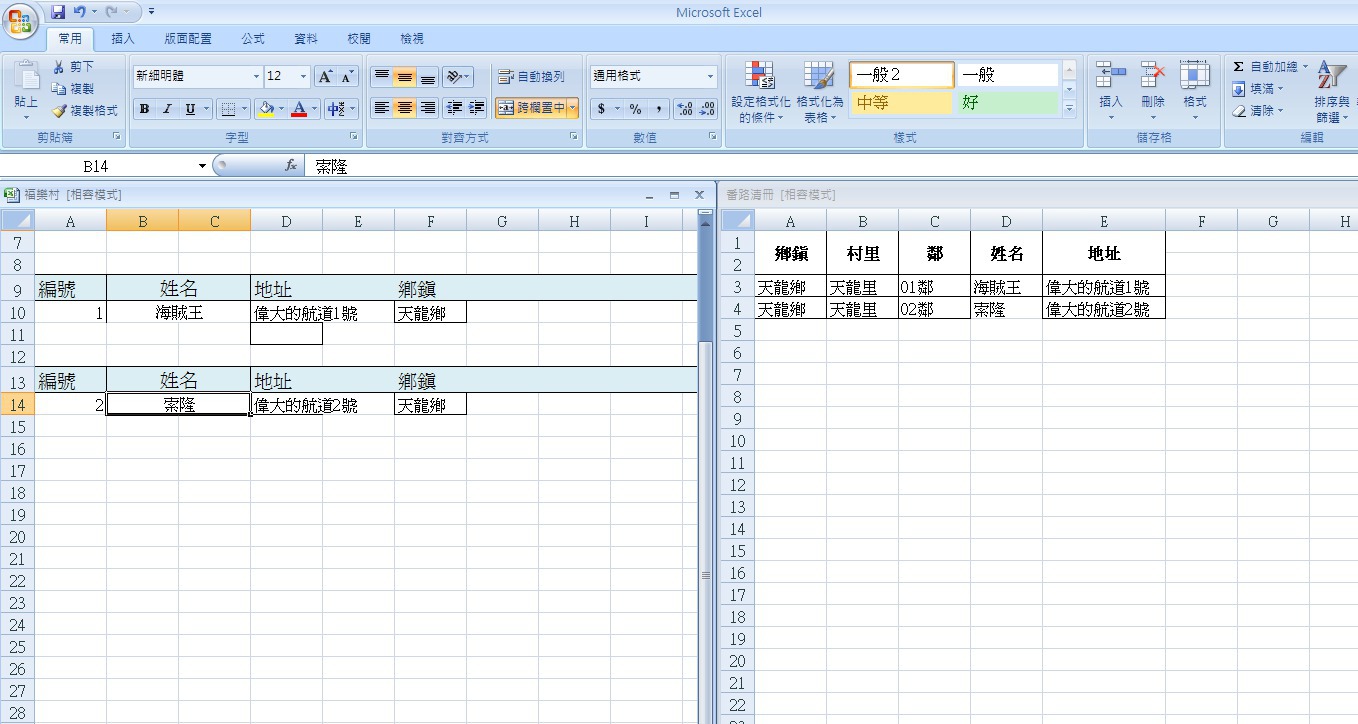
Task: Switch to the 公式 (Formulas) tab
Action: point(253,39)
